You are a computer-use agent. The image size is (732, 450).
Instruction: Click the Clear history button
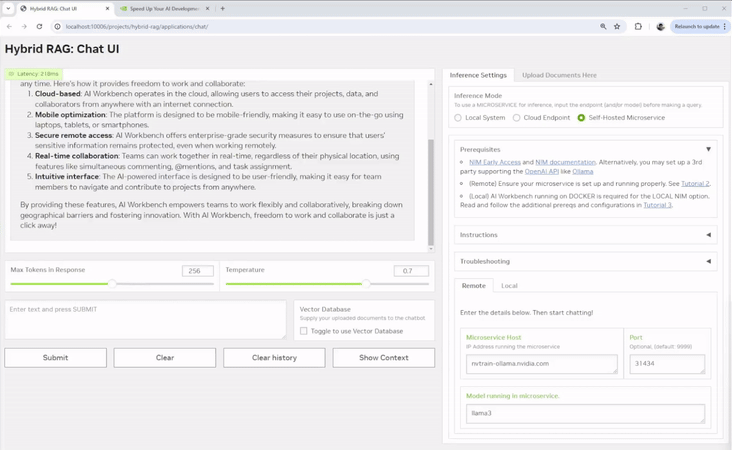tap(274, 358)
